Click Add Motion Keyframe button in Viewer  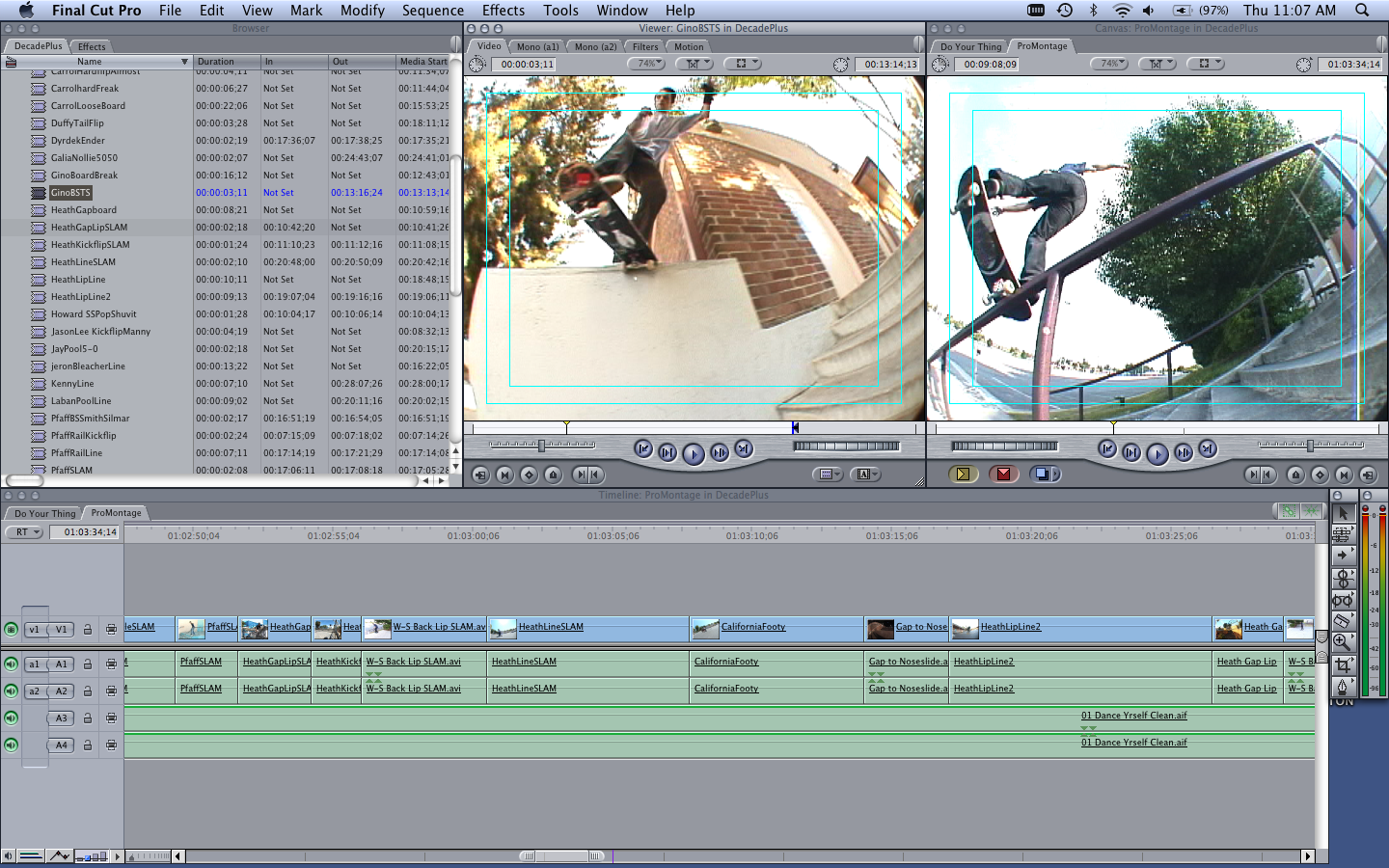pos(529,475)
